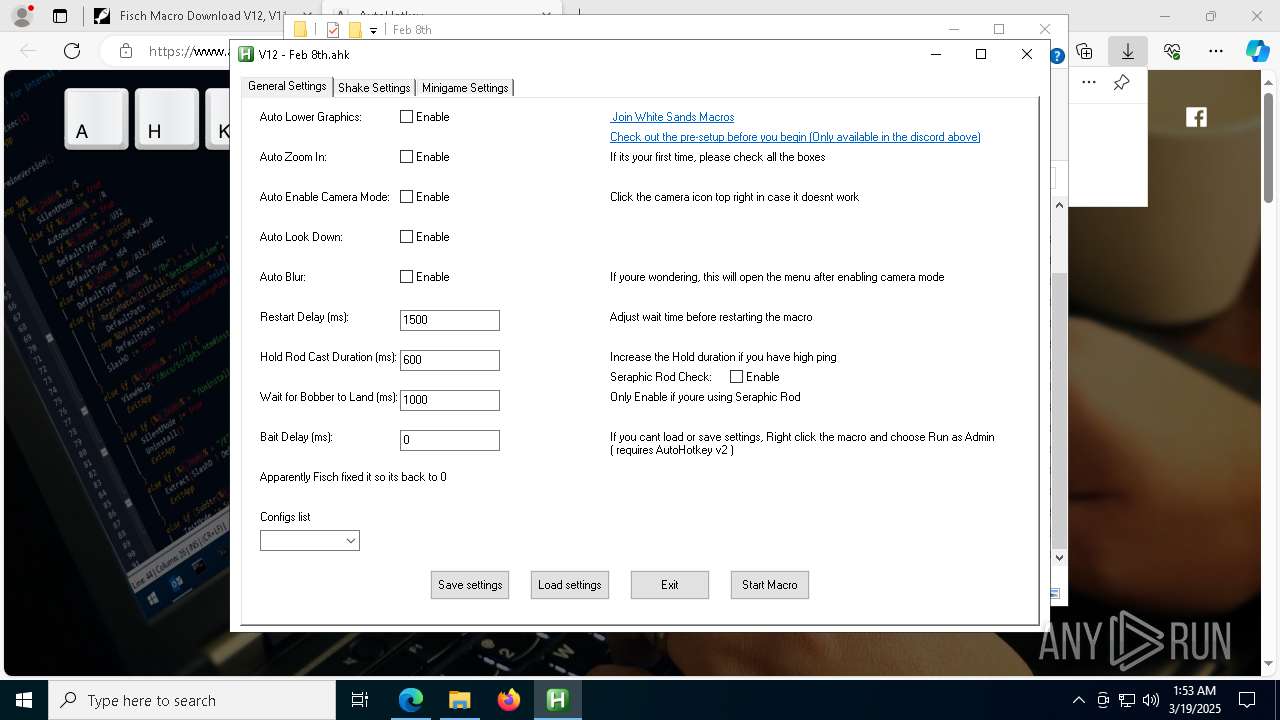The height and width of the screenshot is (720, 1280).
Task: View site information lock icon in Edge
Action: pyautogui.click(x=125, y=51)
